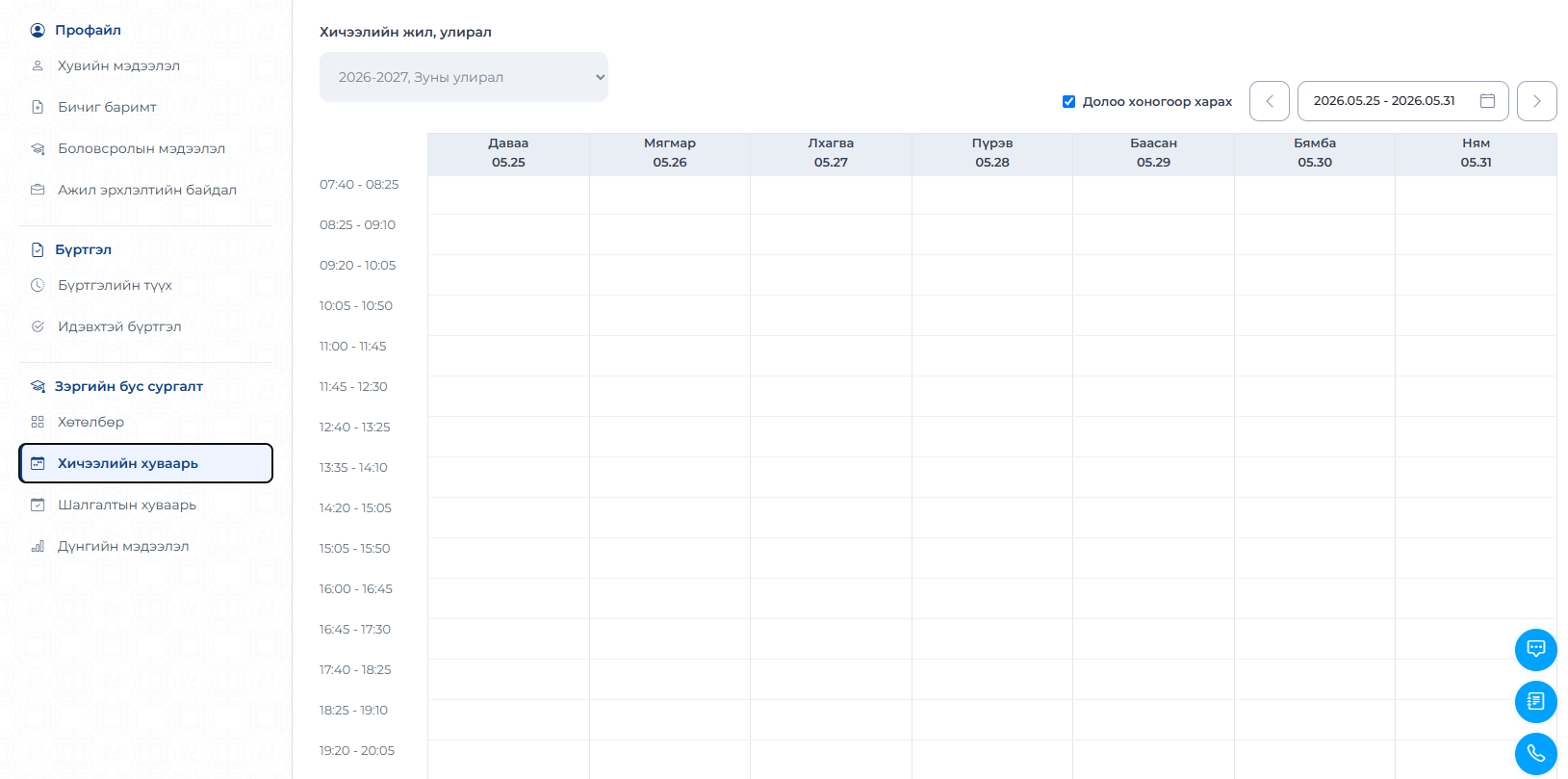The width and height of the screenshot is (1568, 779).
Task: Click the Дүнгийн мэдээлэл bar chart icon
Action: coord(38,546)
